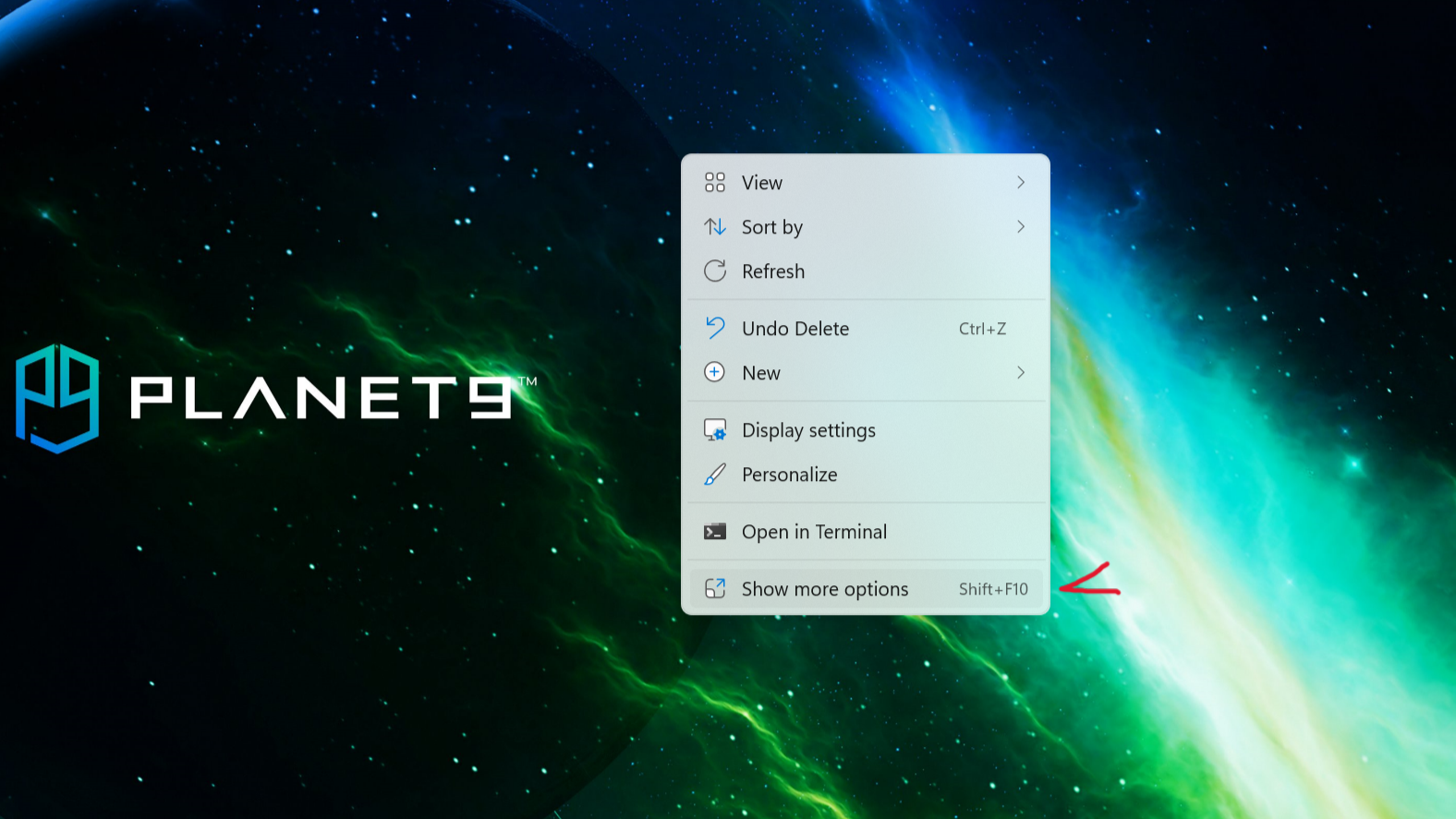The height and width of the screenshot is (819, 1456).
Task: Click the Ctrl+Z shortcut text
Action: click(982, 329)
